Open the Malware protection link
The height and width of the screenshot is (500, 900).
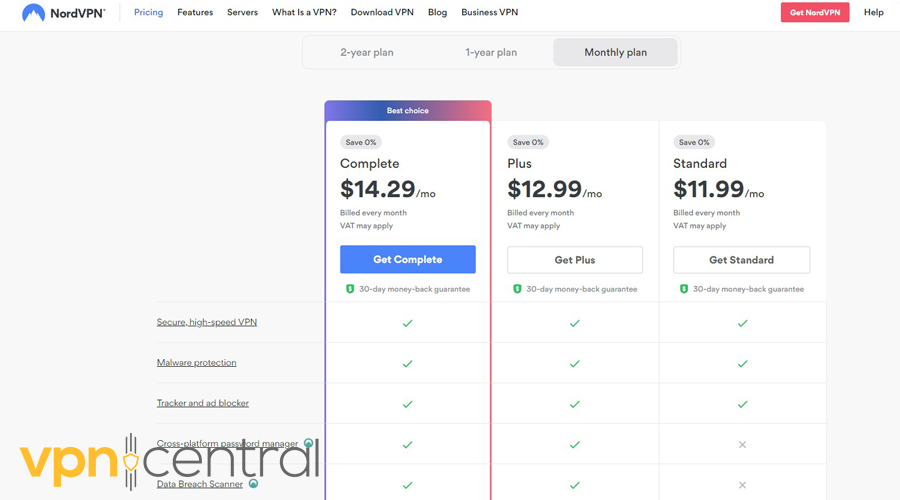coord(196,363)
